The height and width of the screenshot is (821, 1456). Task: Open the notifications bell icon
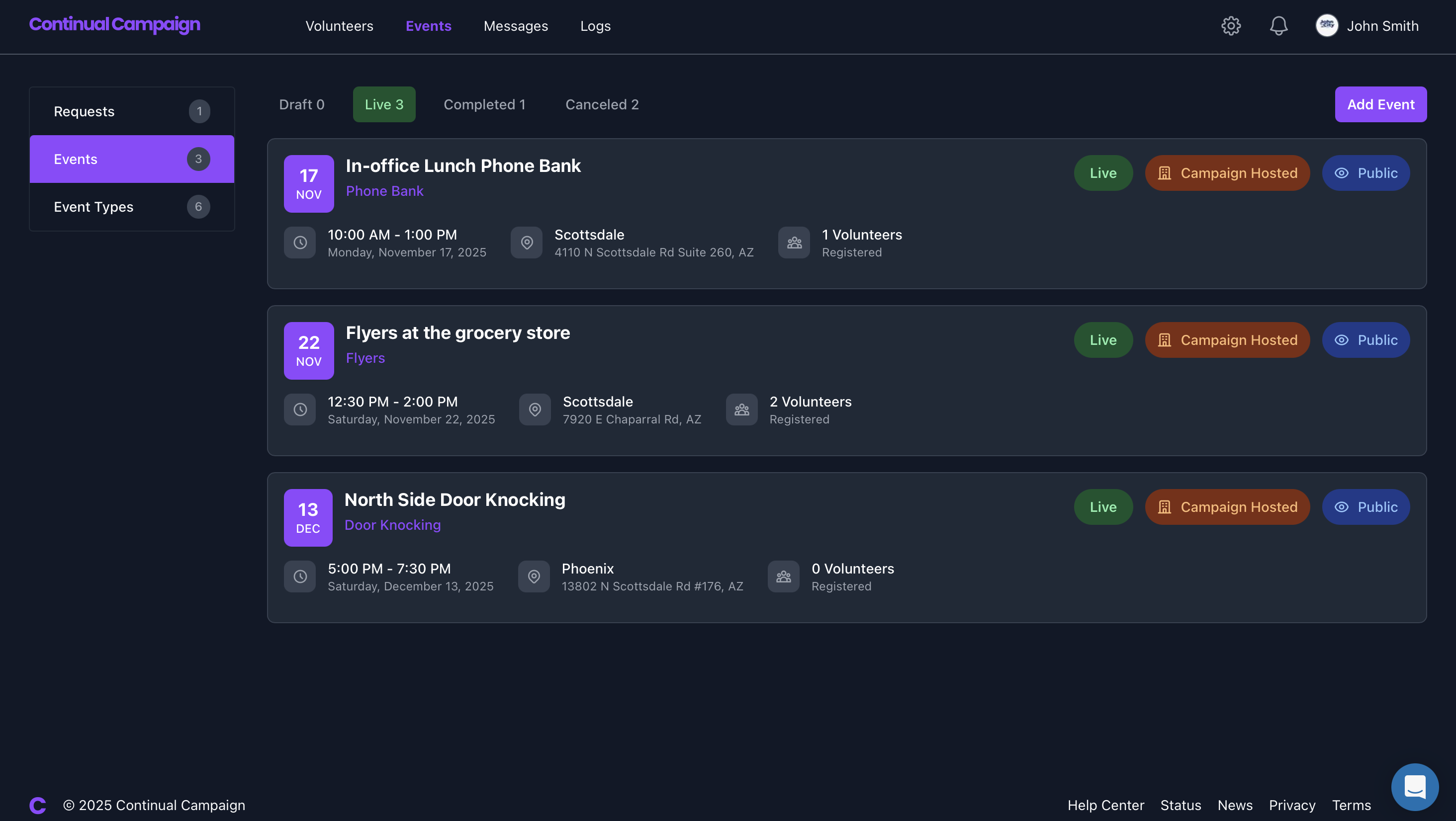[1278, 25]
